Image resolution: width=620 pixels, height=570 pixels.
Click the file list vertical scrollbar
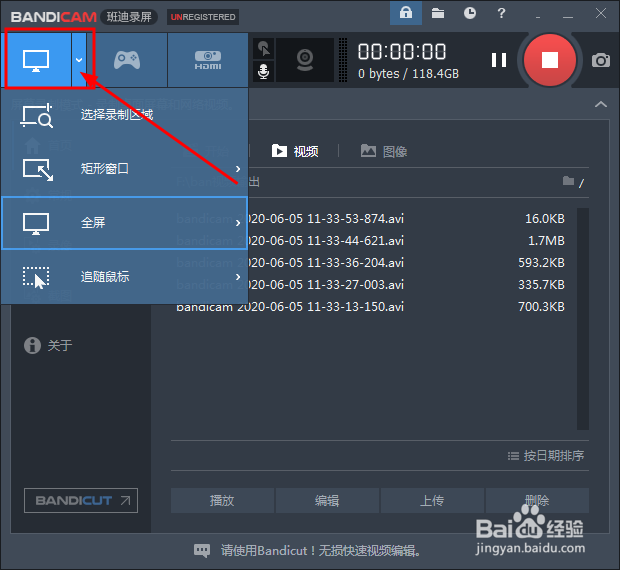click(x=583, y=319)
